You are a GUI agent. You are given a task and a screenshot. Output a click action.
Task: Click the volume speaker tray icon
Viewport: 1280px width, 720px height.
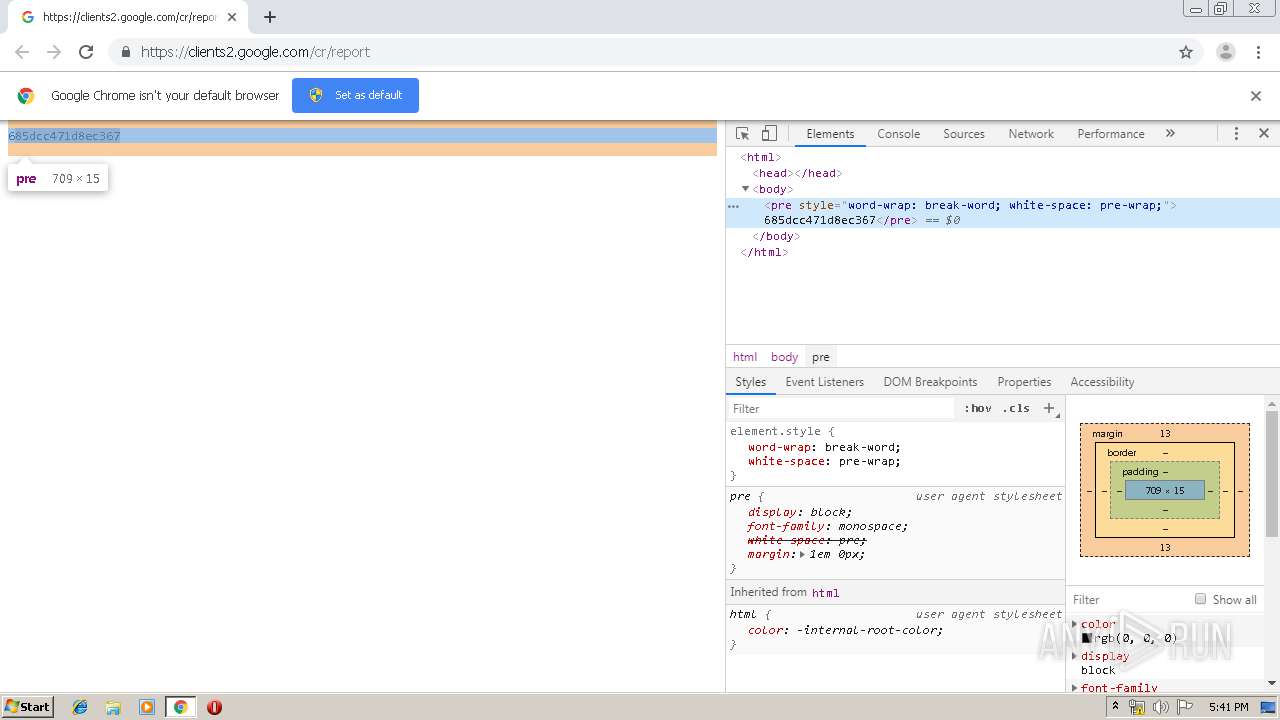point(1160,707)
